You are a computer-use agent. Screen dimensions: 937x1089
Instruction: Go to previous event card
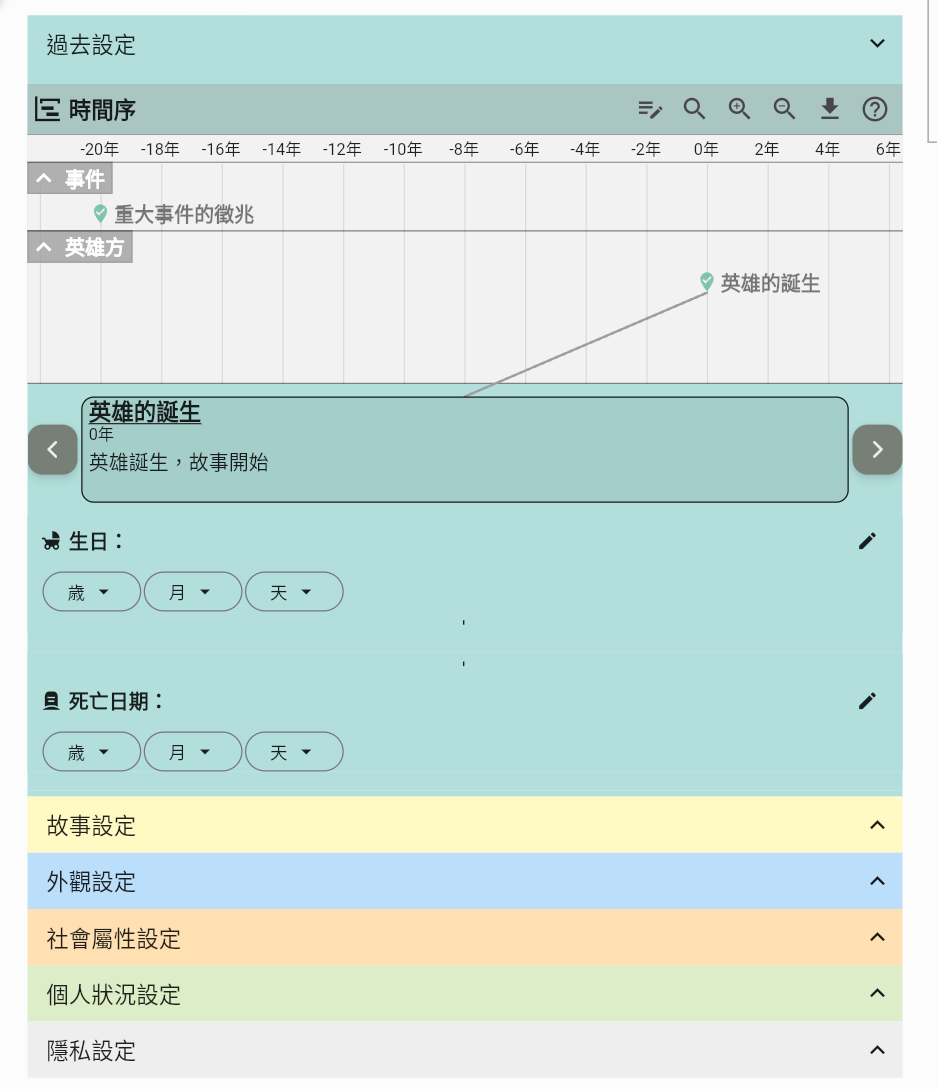[53, 449]
